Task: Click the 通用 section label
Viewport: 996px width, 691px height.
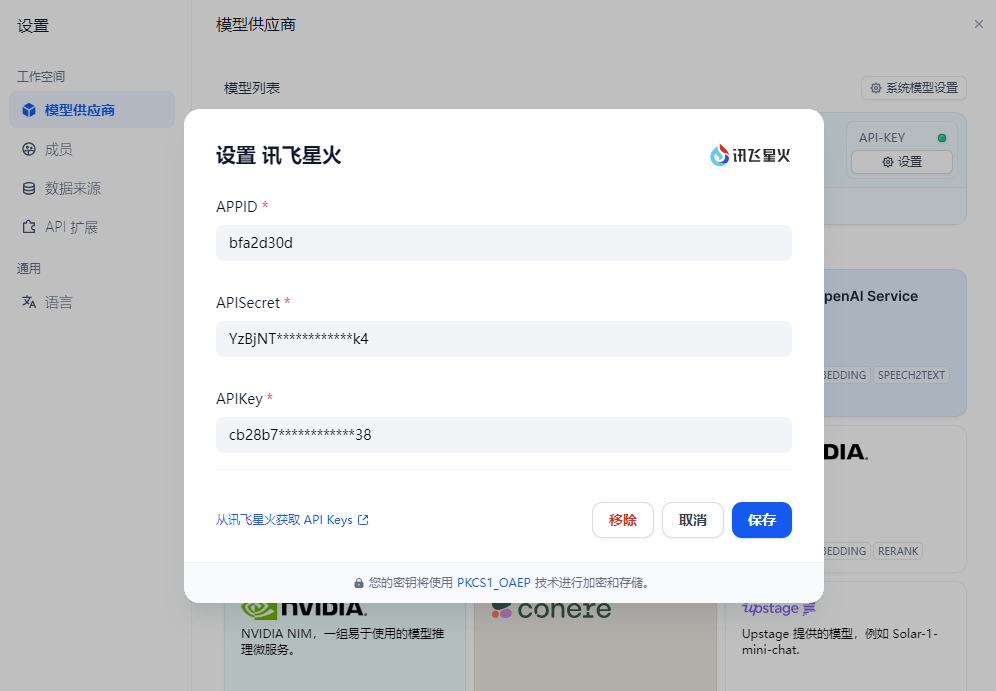Action: [29, 269]
